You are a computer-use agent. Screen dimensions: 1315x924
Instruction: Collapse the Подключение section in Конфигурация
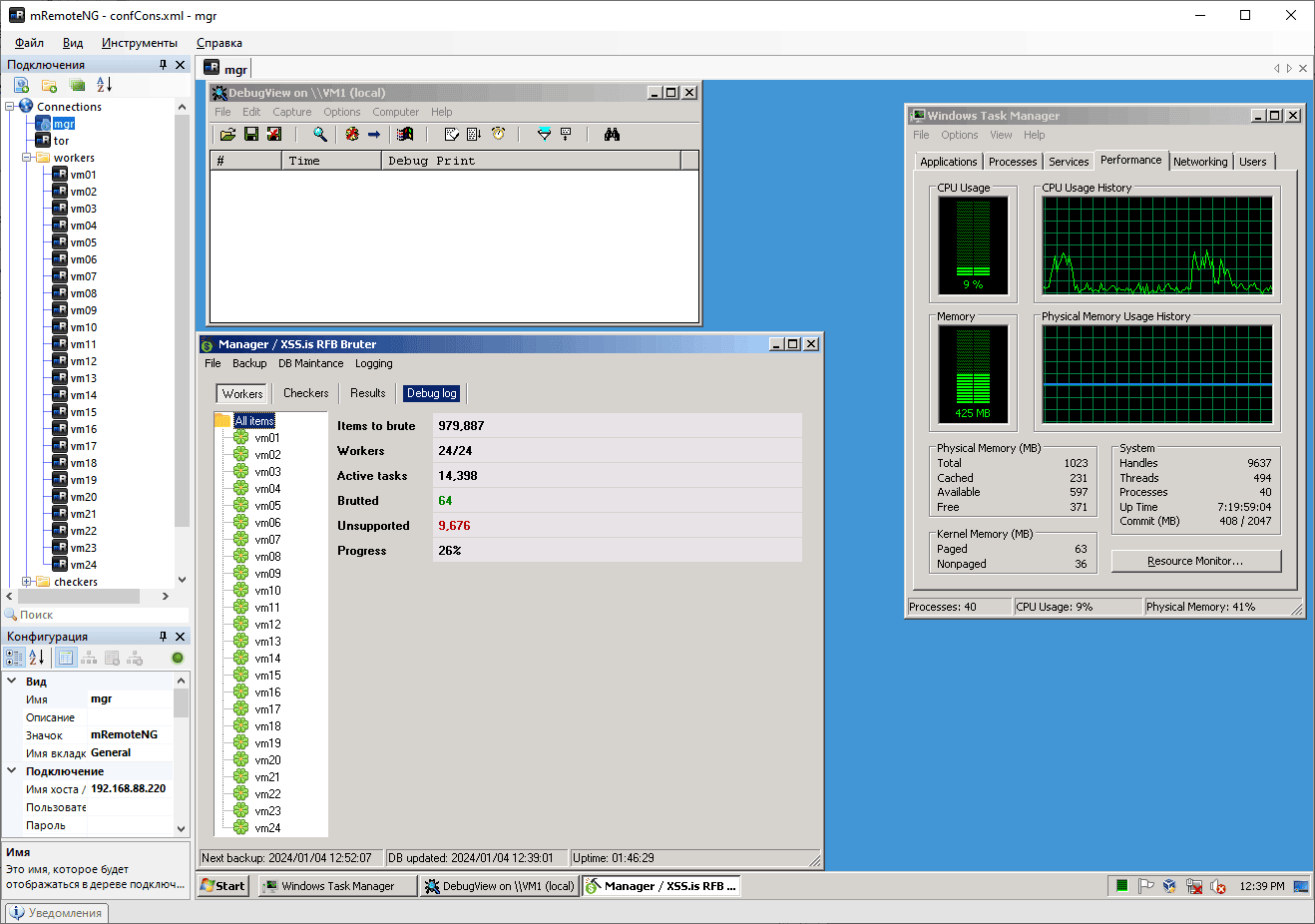tap(12, 771)
